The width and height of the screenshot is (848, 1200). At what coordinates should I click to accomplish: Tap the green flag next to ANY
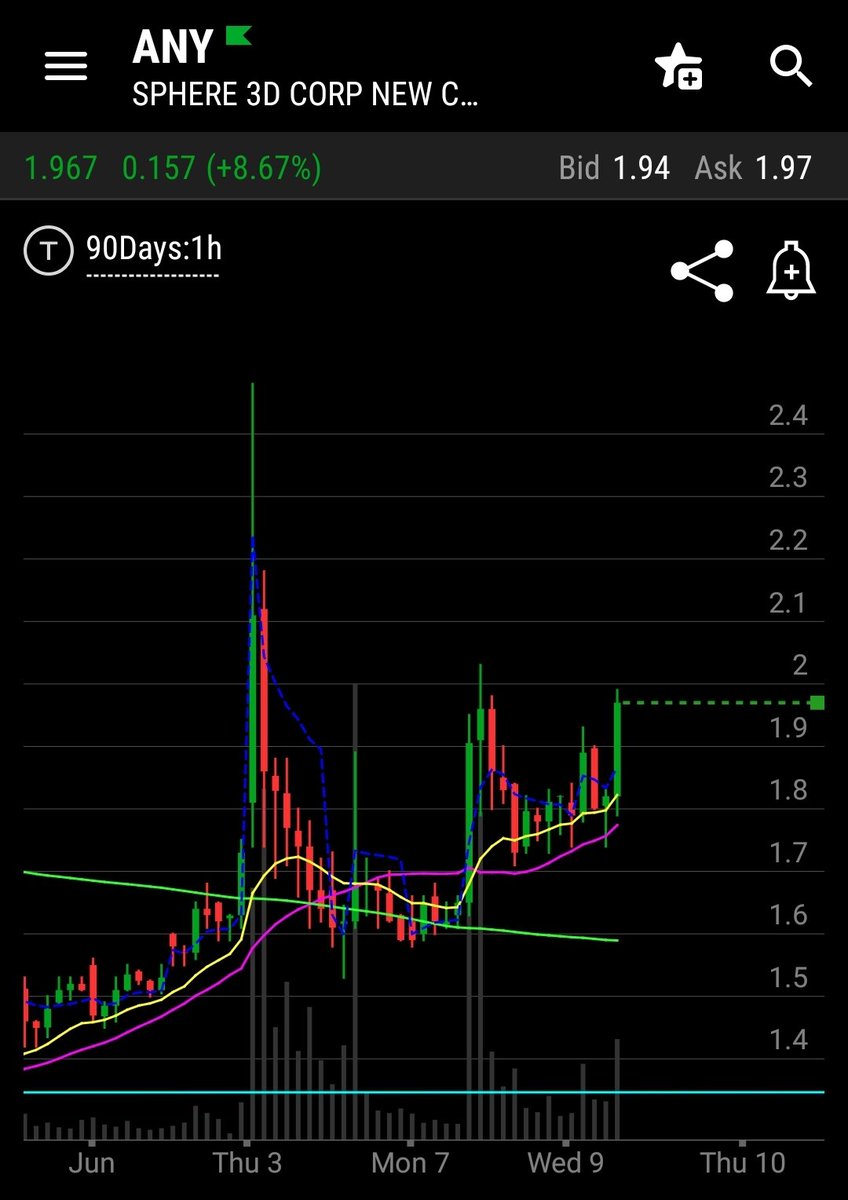[237, 37]
